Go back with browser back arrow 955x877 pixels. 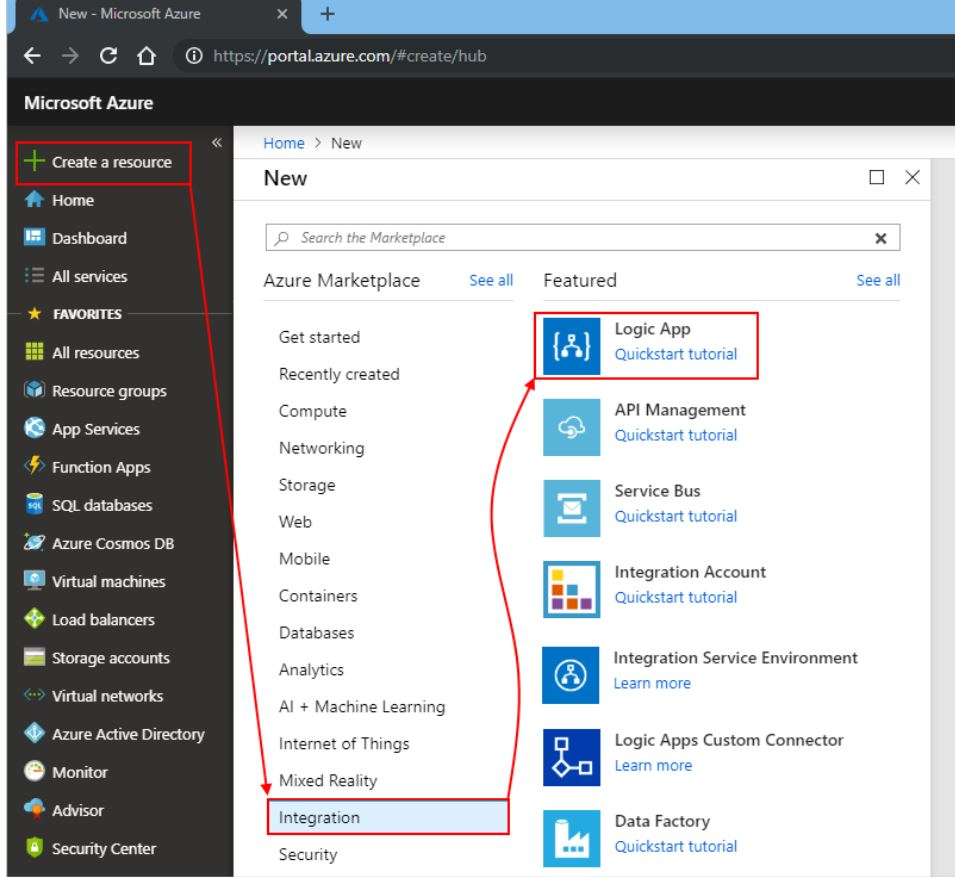pyautogui.click(x=32, y=56)
